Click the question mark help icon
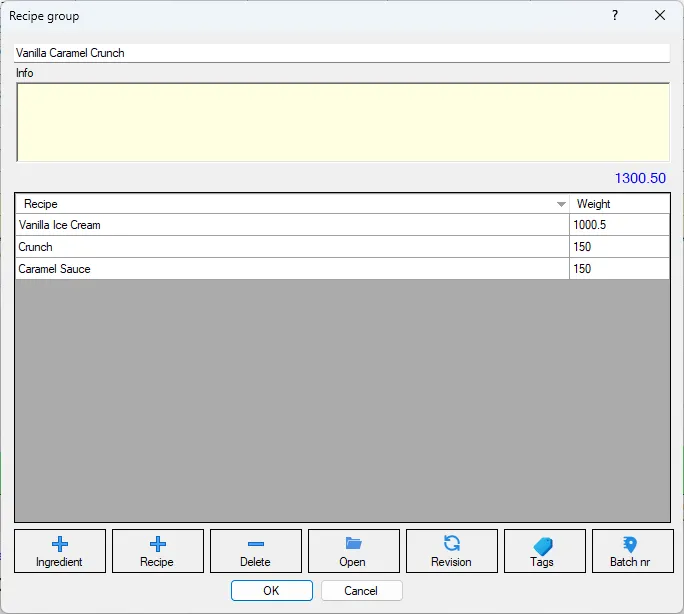 [615, 16]
